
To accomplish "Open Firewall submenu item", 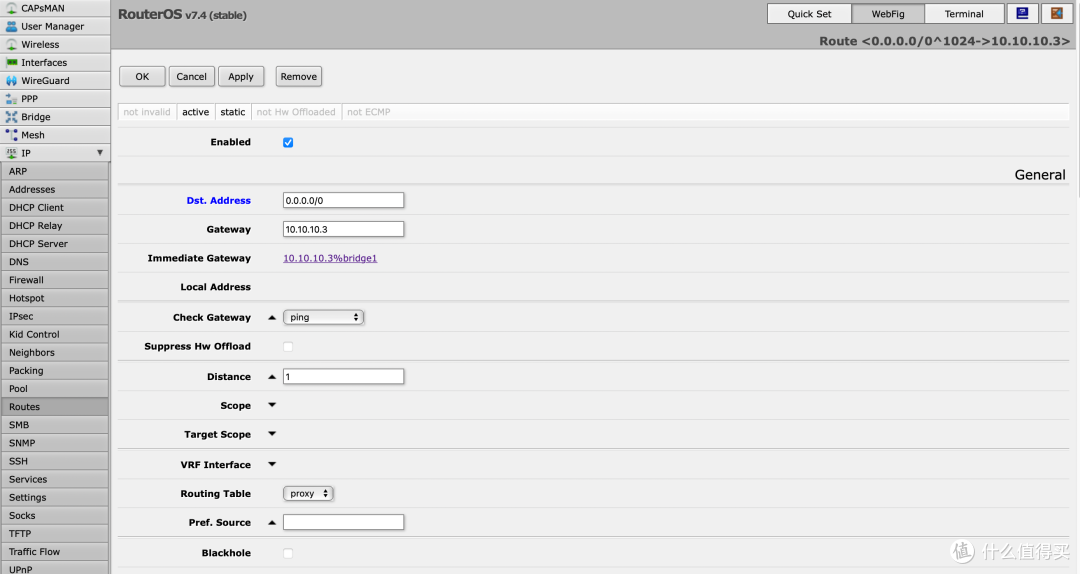I will (54, 280).
